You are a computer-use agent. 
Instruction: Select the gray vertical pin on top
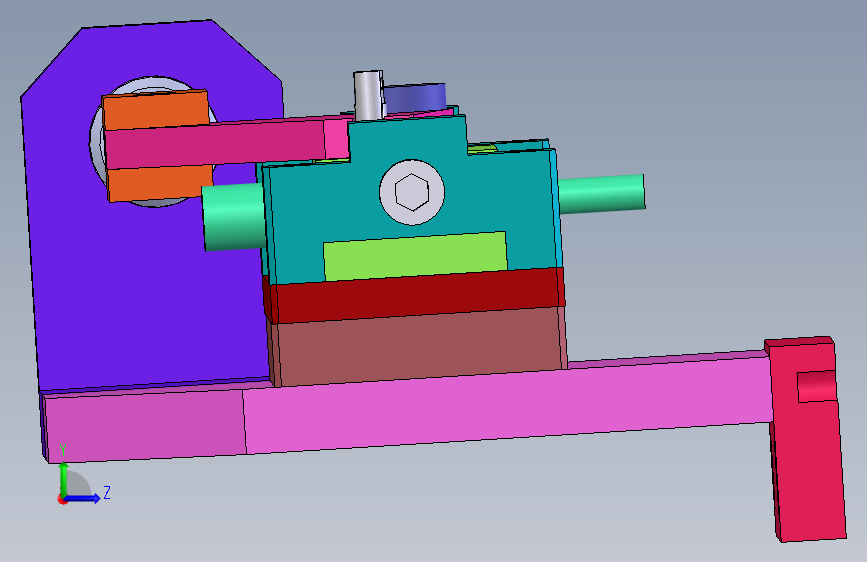(368, 95)
